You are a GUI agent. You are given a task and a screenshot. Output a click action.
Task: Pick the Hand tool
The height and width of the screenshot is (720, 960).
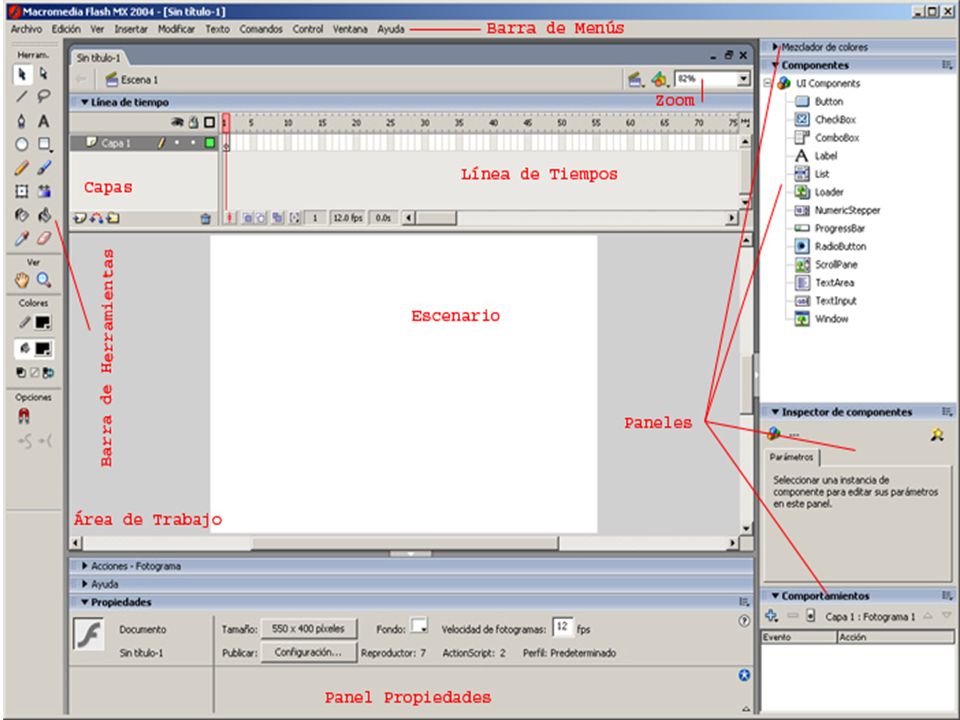point(22,280)
